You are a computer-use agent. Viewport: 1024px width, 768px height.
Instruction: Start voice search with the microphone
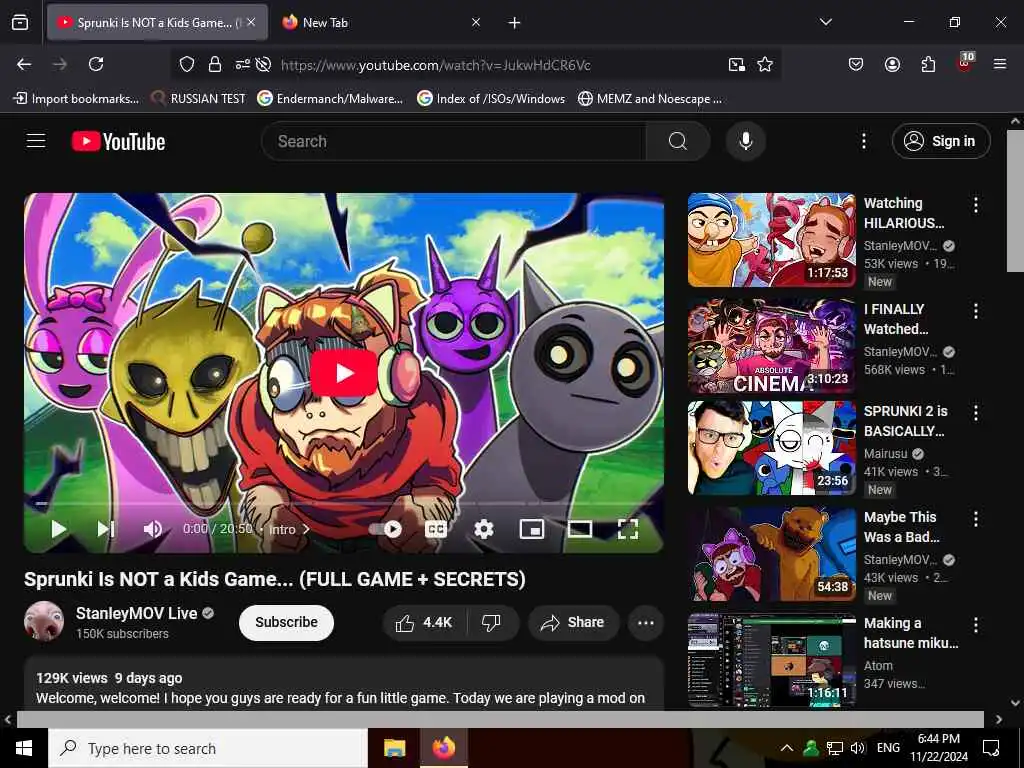coord(746,141)
